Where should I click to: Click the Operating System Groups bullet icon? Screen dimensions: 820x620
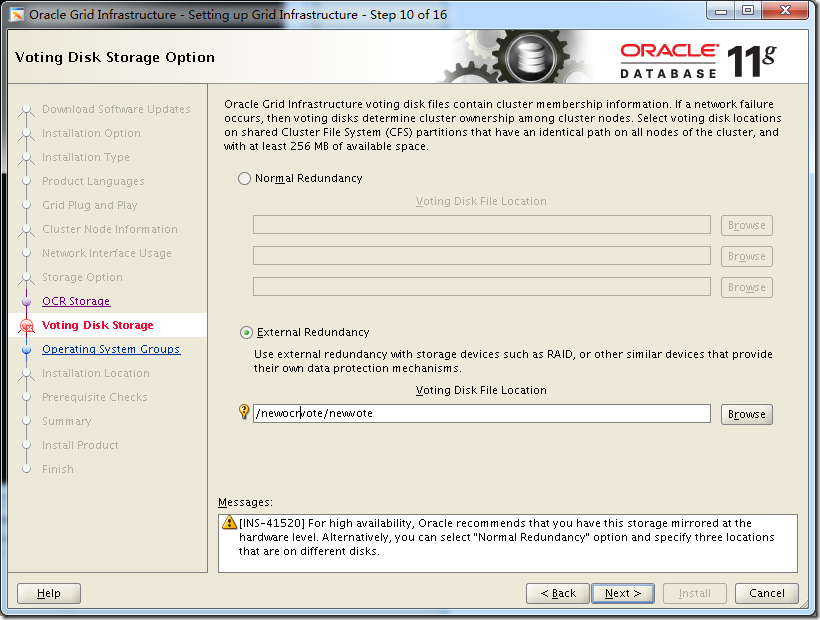[27, 350]
